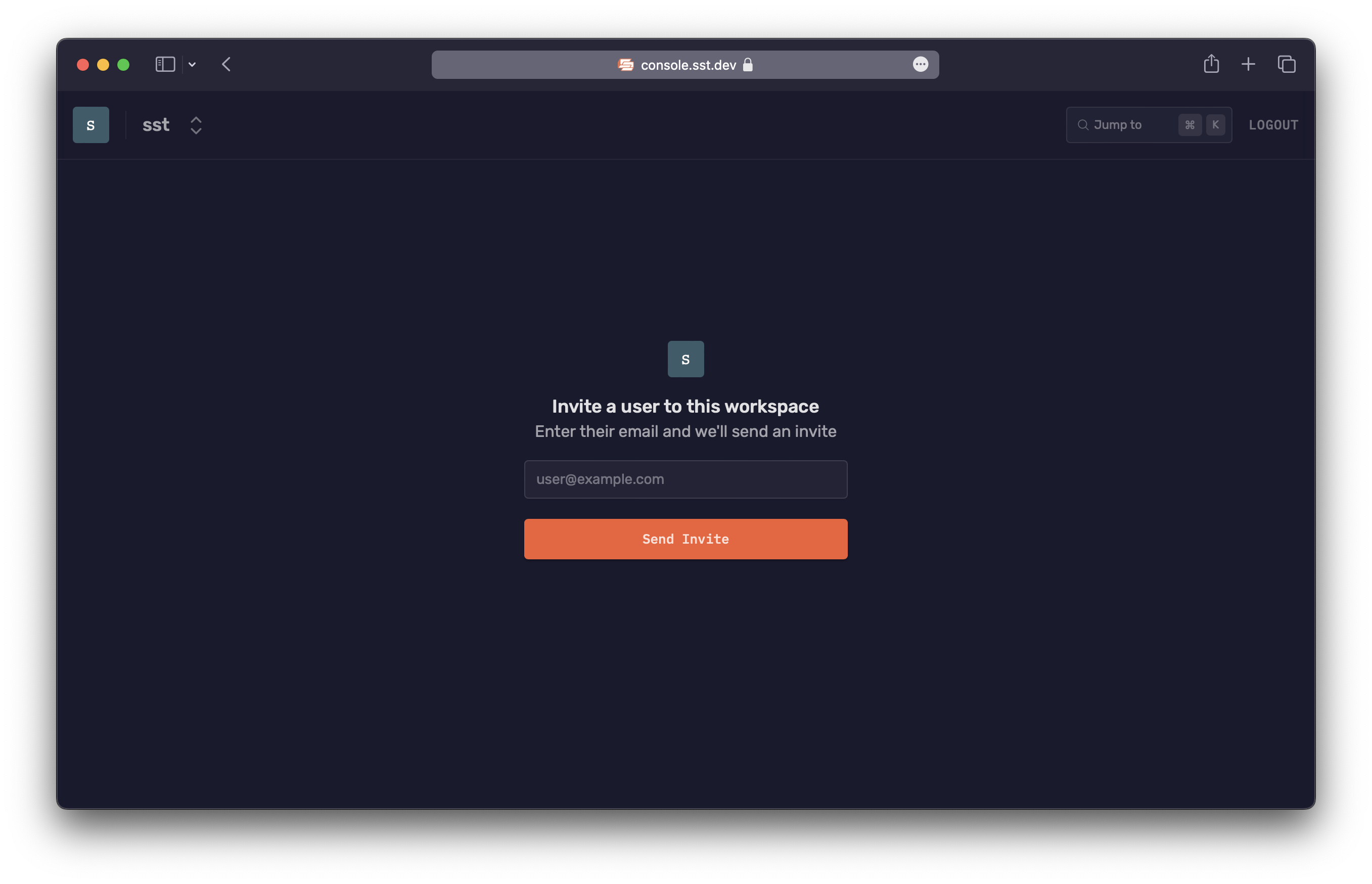Click the address bar lock icon
The width and height of the screenshot is (1372, 884).
pos(749,64)
